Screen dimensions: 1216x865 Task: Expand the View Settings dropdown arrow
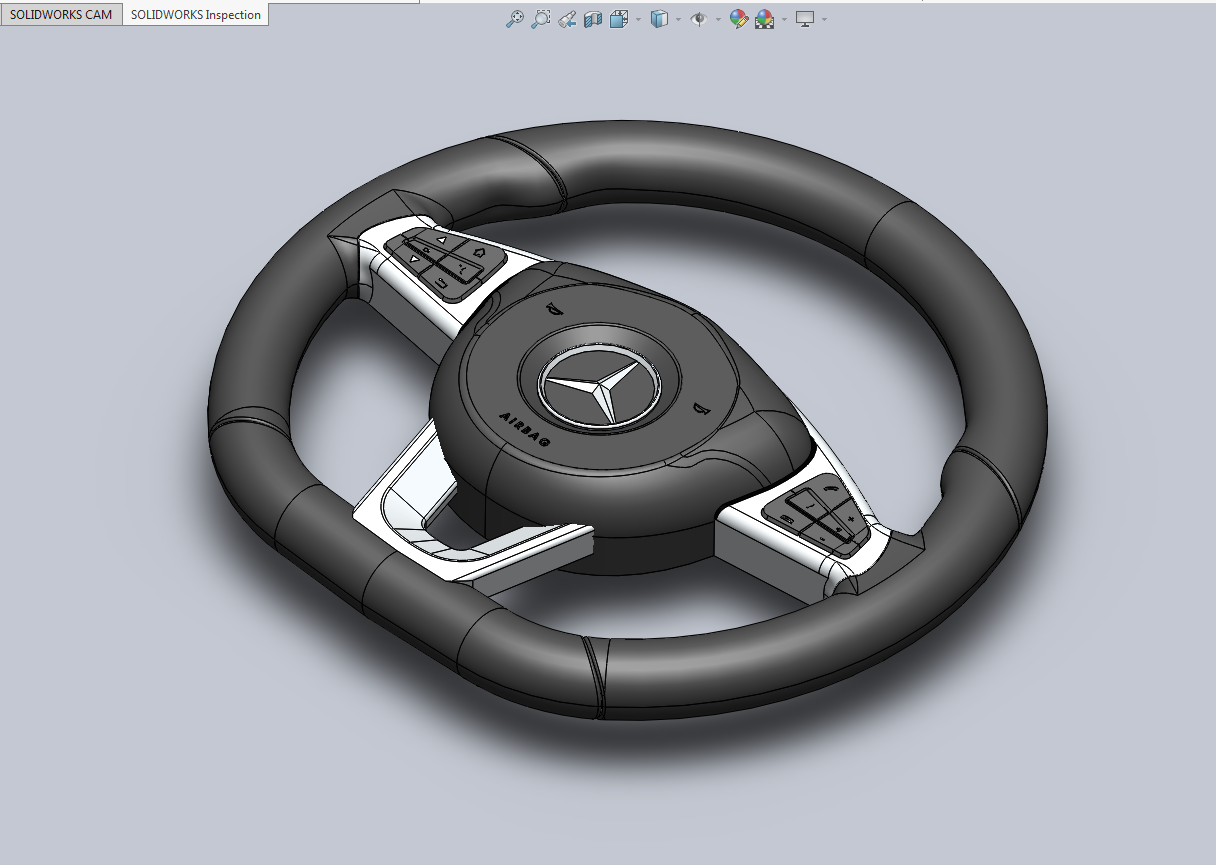824,19
